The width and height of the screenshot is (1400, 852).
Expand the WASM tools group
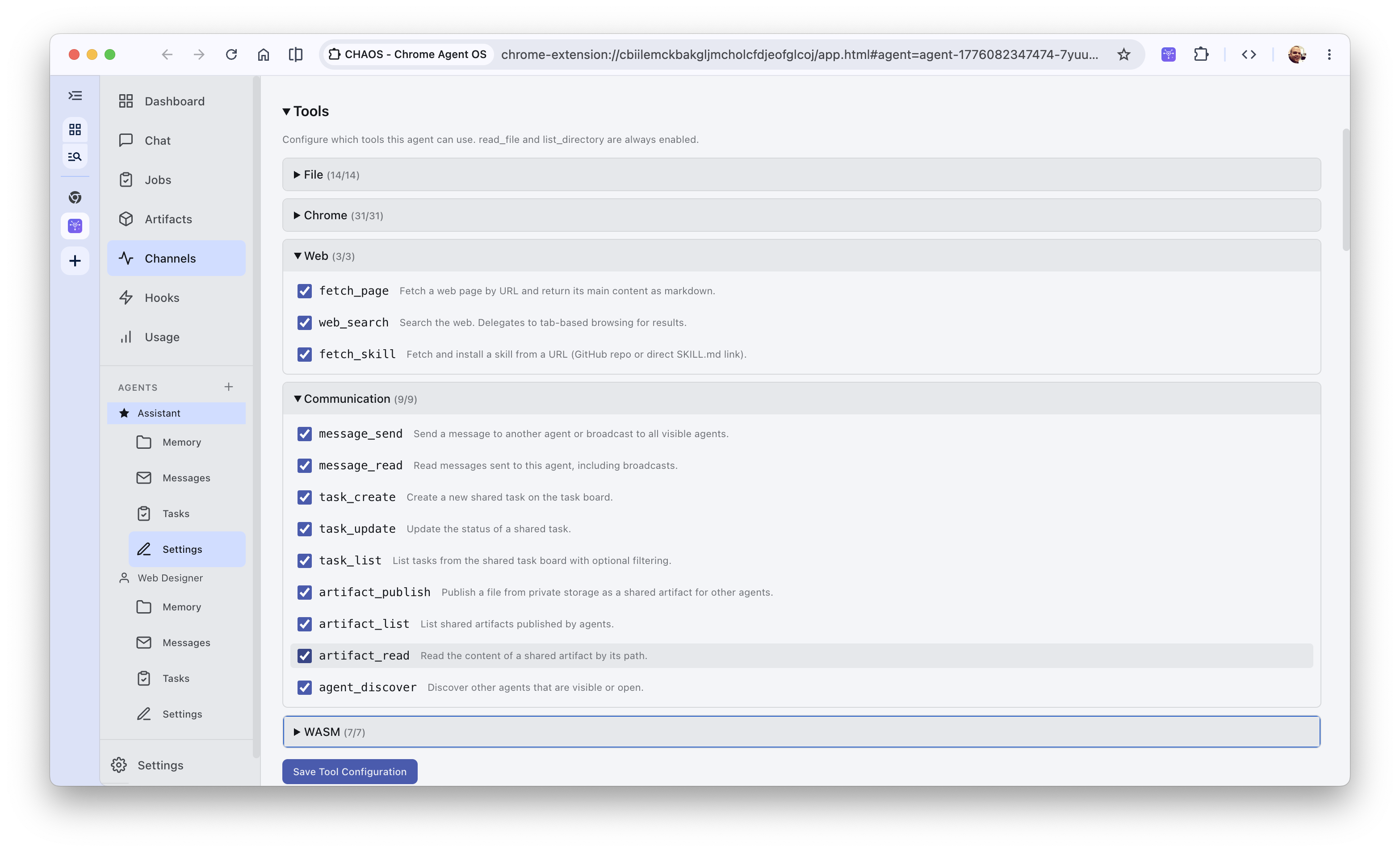(801, 731)
